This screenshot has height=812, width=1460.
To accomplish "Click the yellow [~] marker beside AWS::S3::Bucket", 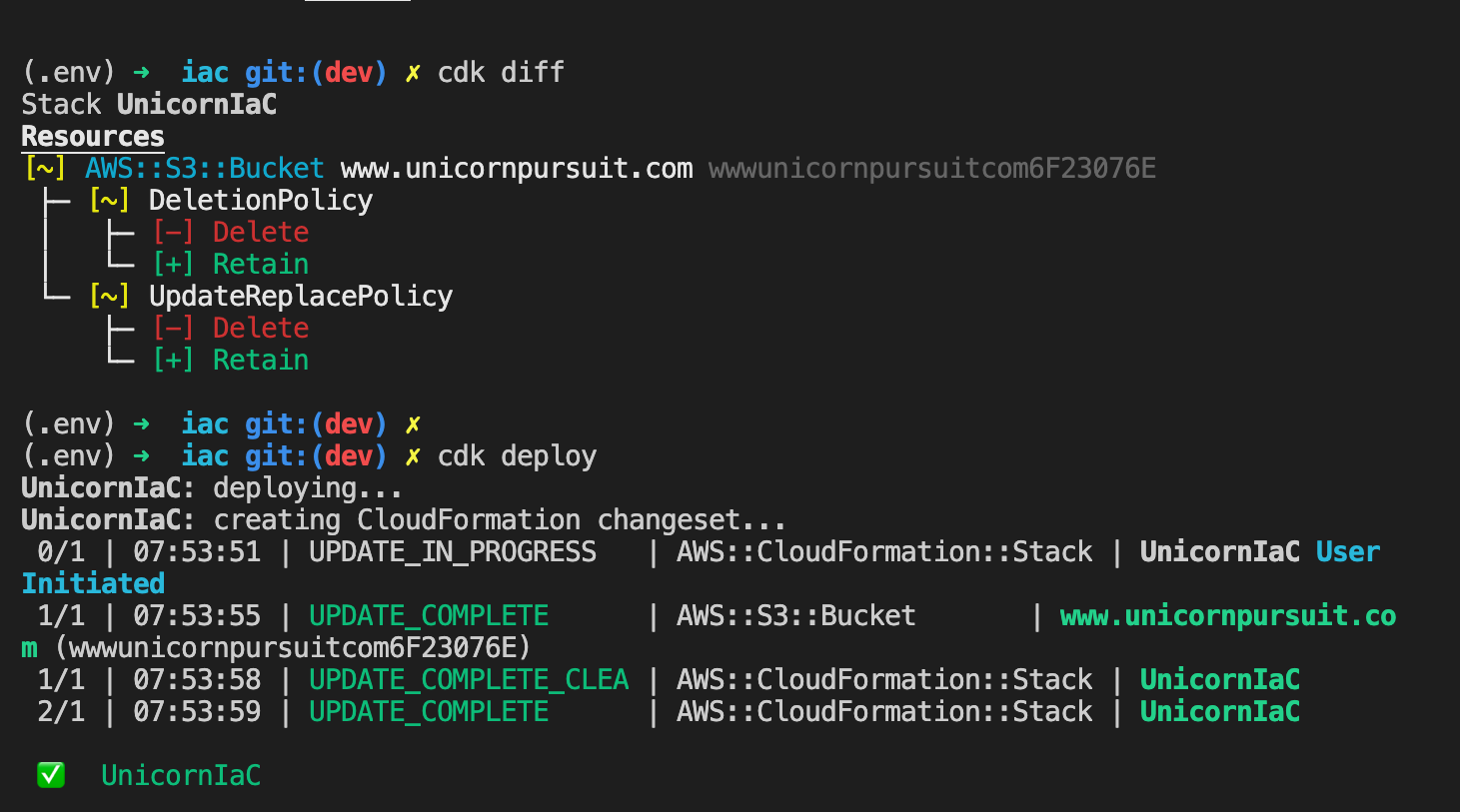I will [46, 169].
